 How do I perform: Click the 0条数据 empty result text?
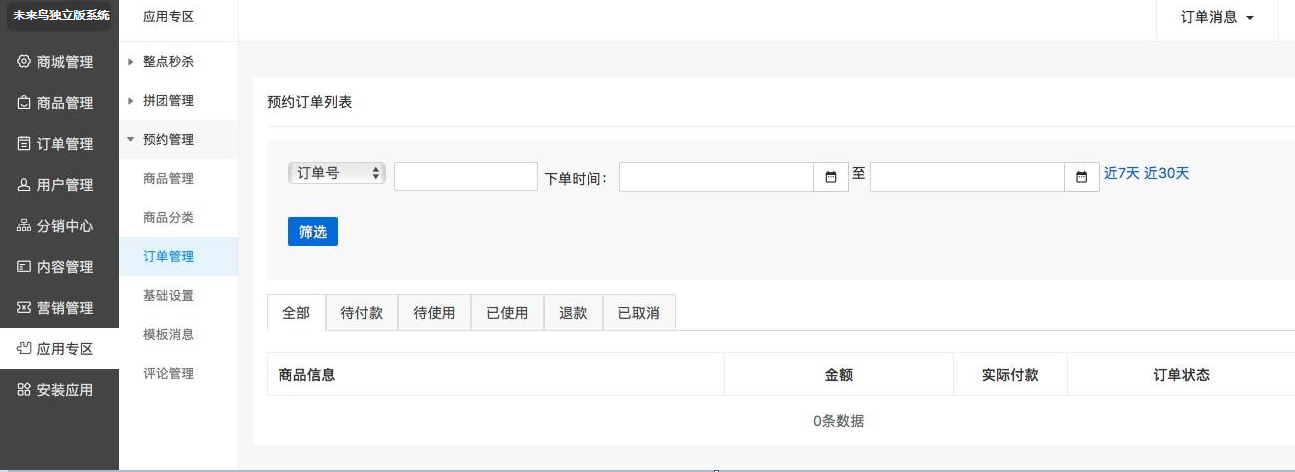[838, 421]
